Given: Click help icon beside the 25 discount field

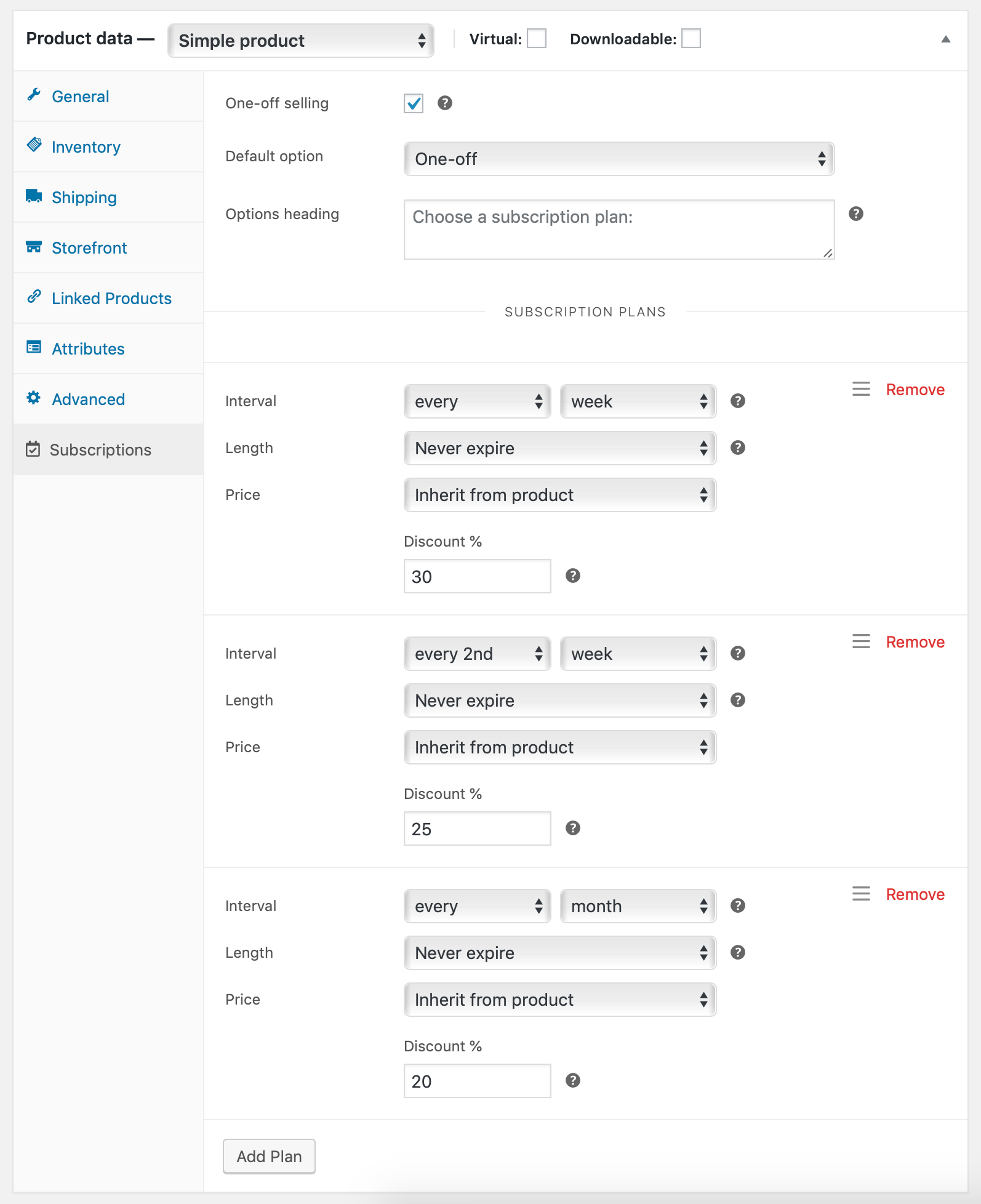Looking at the screenshot, I should click(x=572, y=828).
